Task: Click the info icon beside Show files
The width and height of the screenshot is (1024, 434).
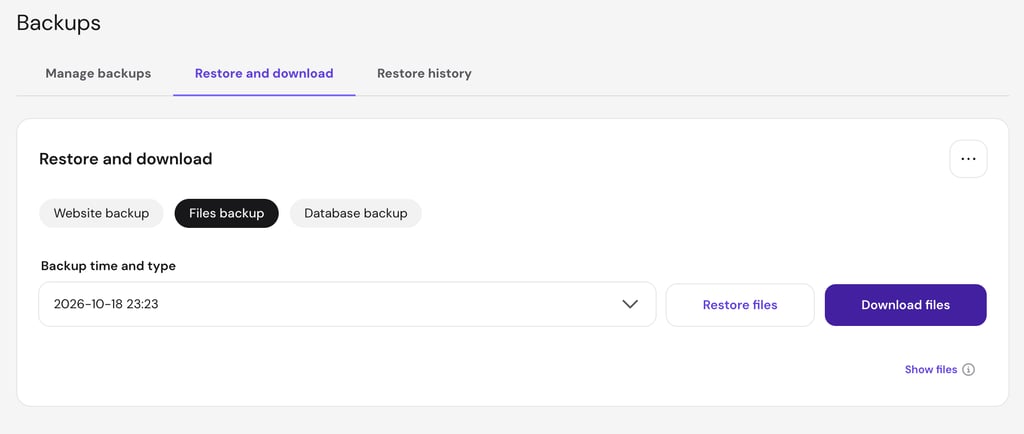Action: point(968,370)
